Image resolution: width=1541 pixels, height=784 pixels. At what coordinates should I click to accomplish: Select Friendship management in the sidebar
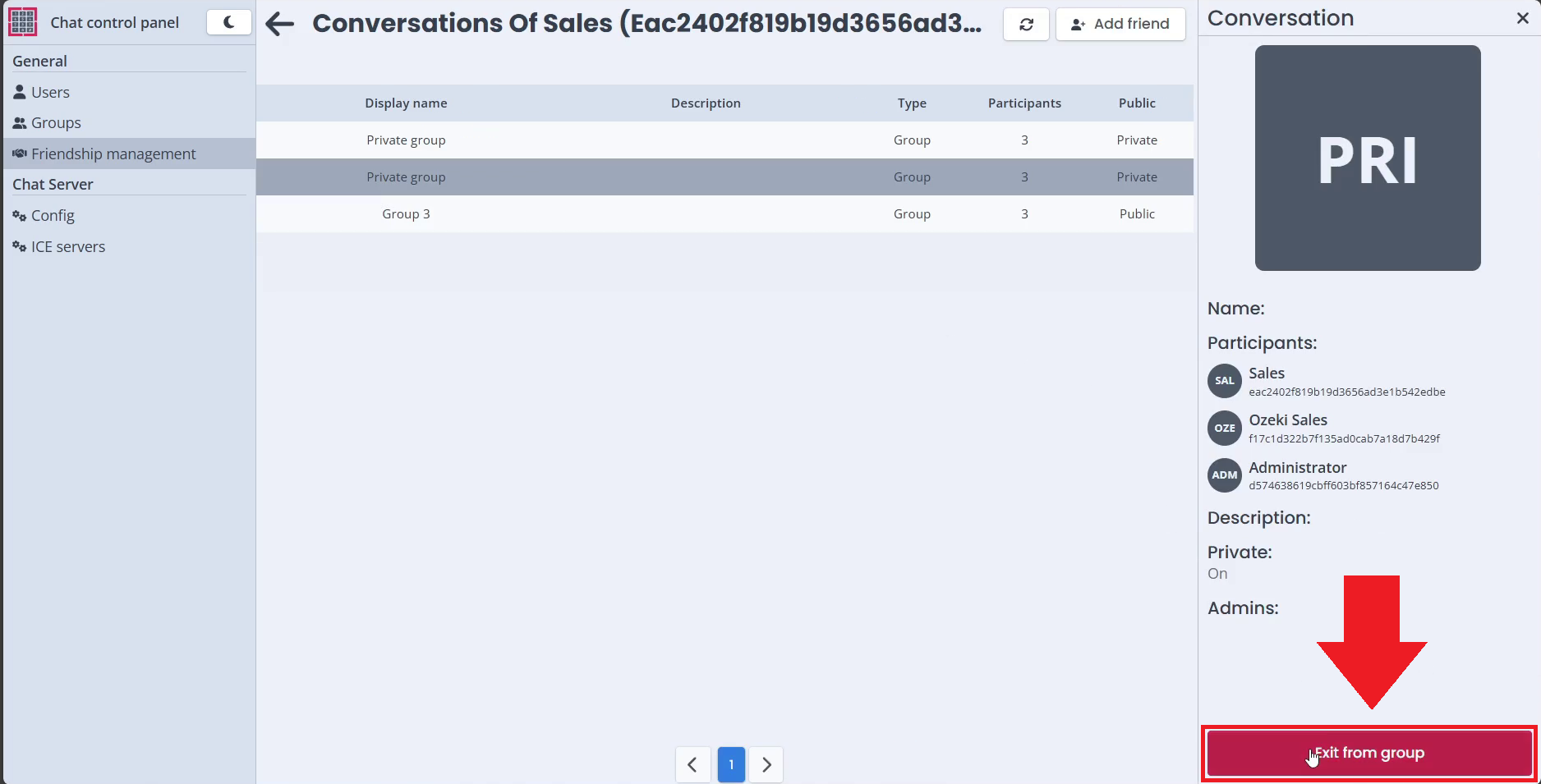(113, 154)
